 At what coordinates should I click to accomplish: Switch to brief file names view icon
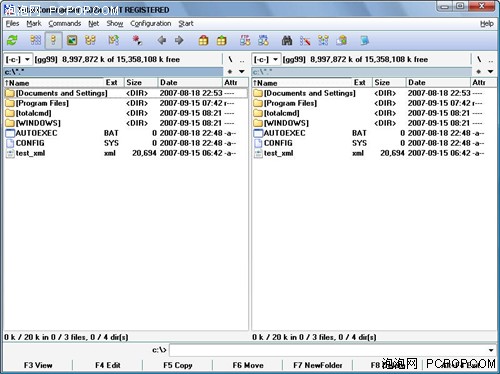coord(36,41)
